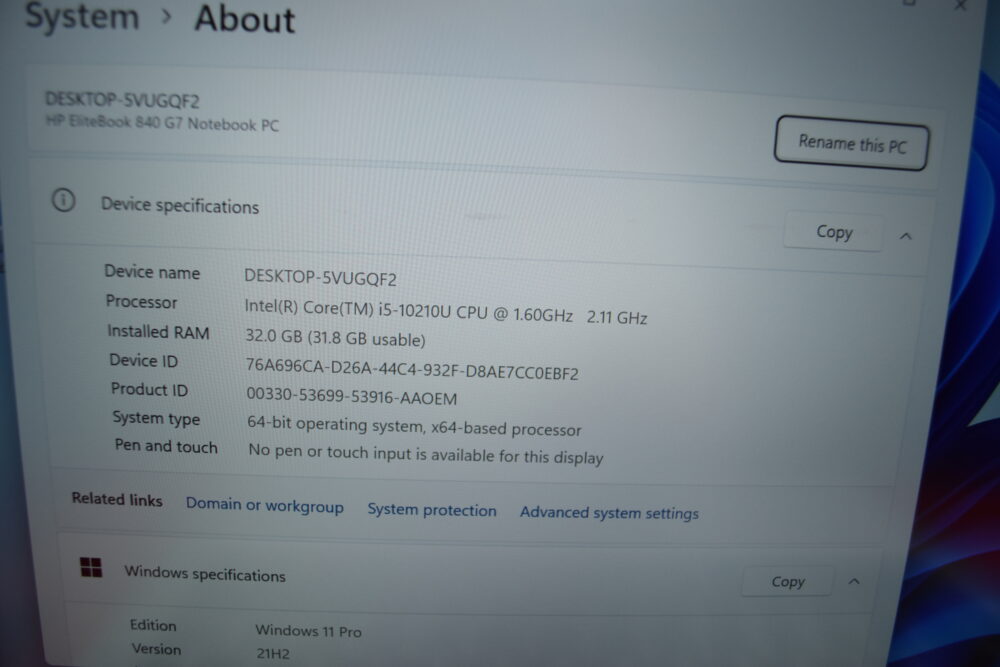Go back to System breadcrumb
Image resolution: width=1000 pixels, height=667 pixels.
pos(82,16)
